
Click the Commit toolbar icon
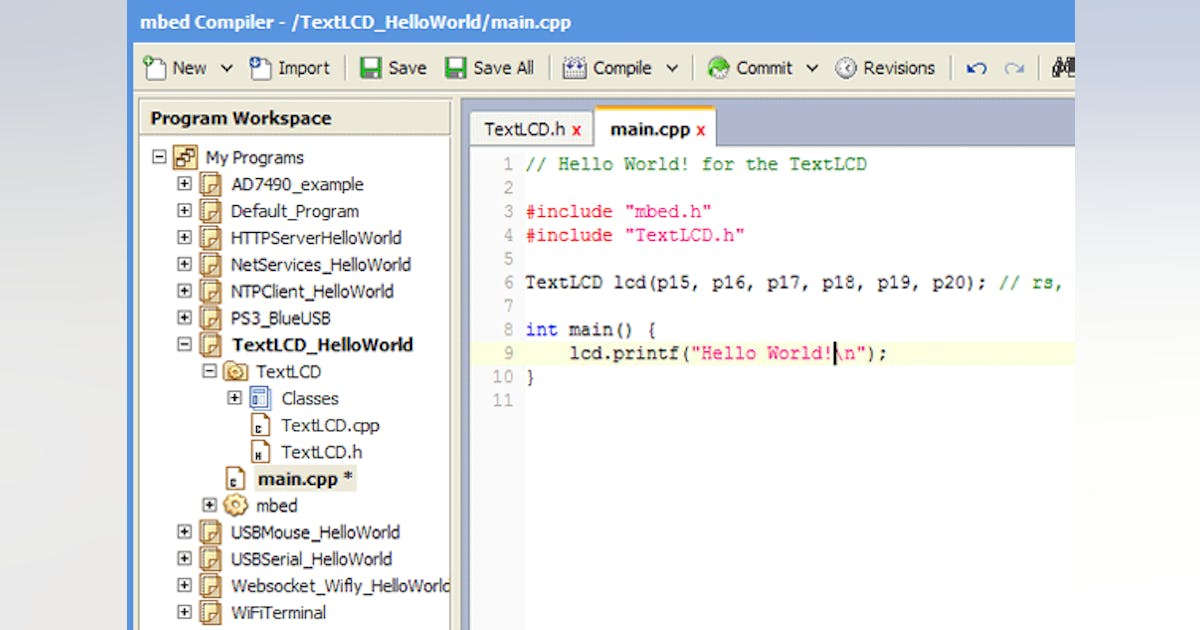pos(719,67)
